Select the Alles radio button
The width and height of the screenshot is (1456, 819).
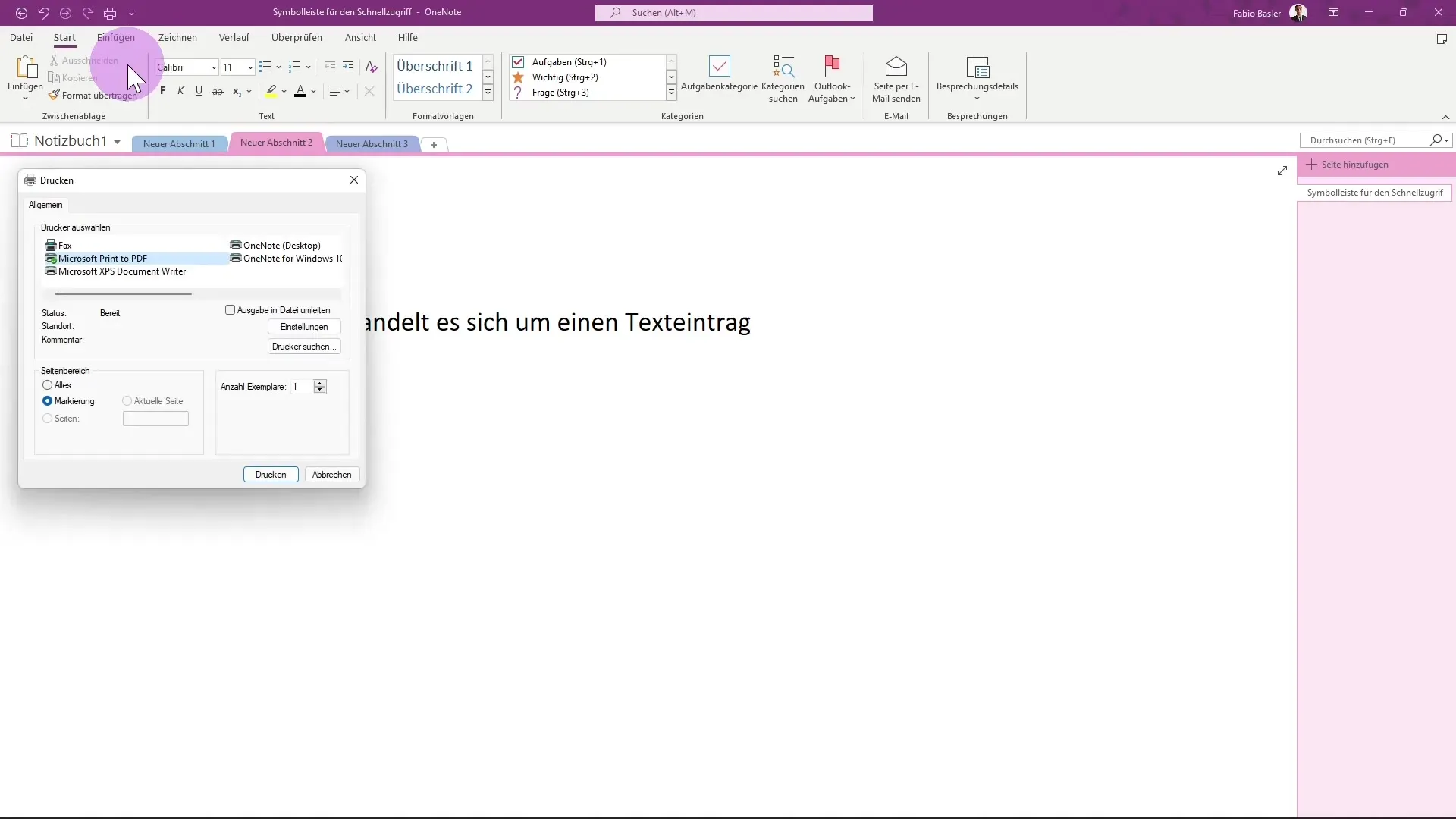pos(48,385)
